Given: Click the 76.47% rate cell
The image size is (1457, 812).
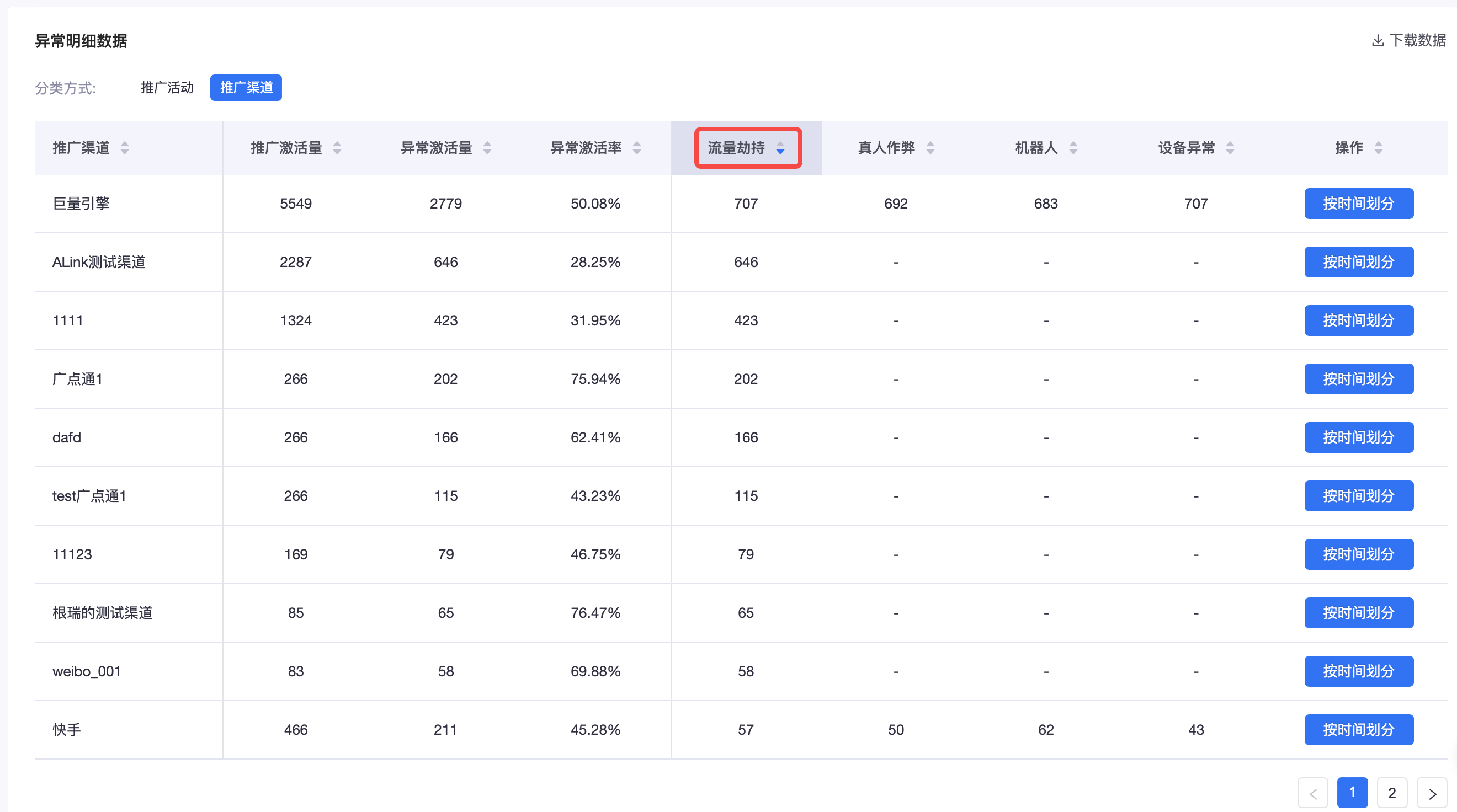Looking at the screenshot, I should [x=595, y=613].
